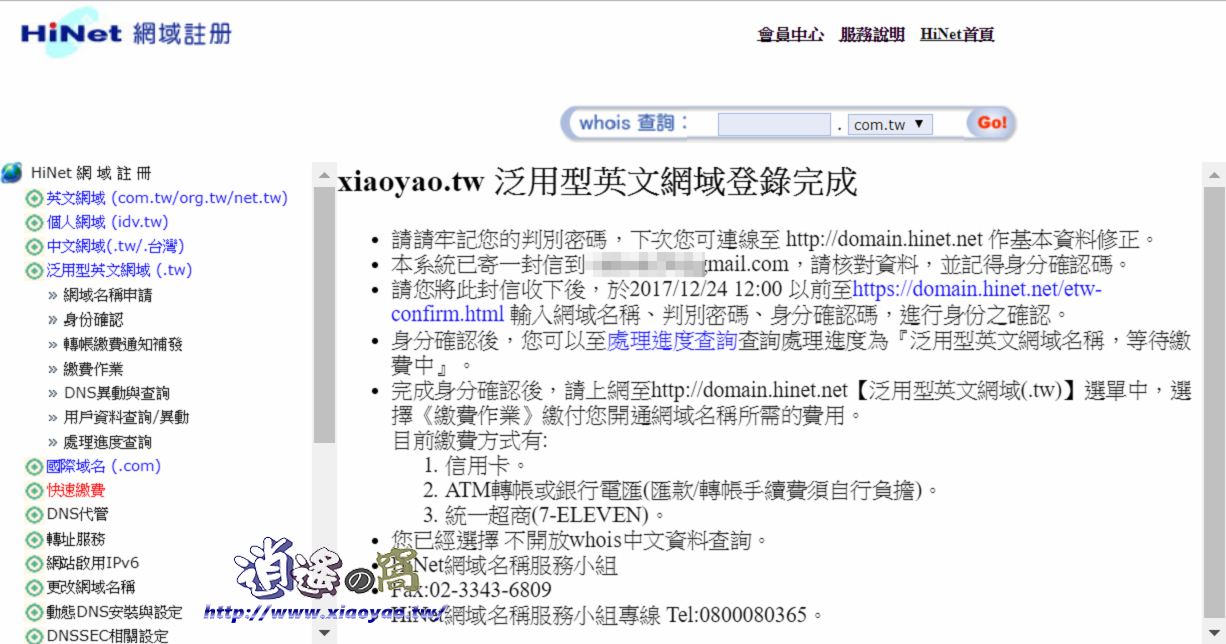The height and width of the screenshot is (644, 1226).
Task: Go to HiNet首頁 from top menu
Action: point(957,34)
